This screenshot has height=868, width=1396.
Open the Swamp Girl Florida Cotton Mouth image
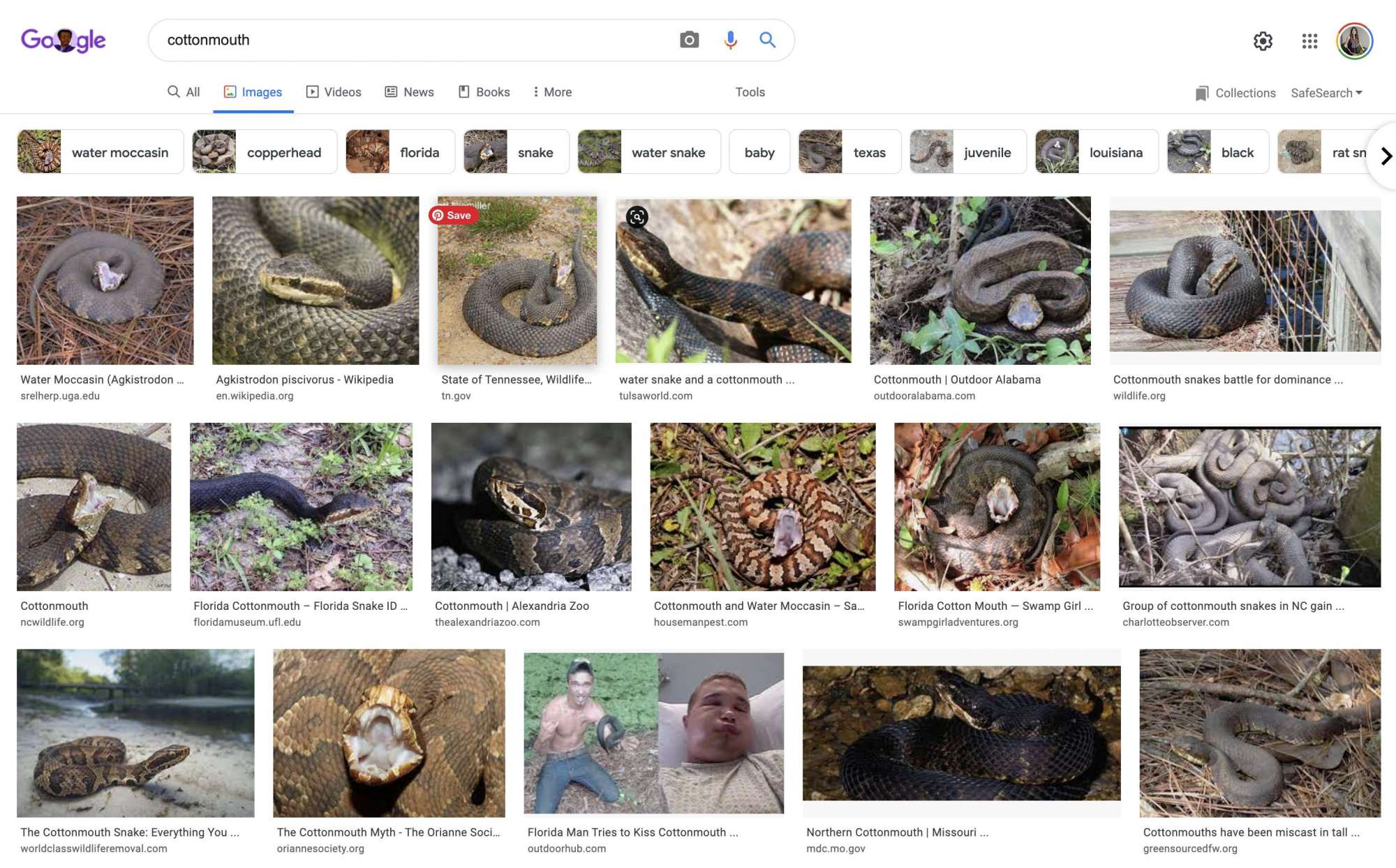coord(997,507)
